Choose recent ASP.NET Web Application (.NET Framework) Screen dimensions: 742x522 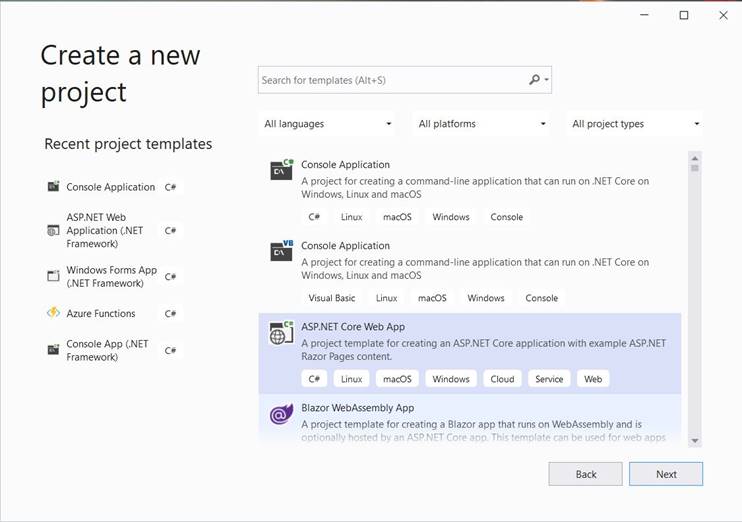click(x=113, y=230)
